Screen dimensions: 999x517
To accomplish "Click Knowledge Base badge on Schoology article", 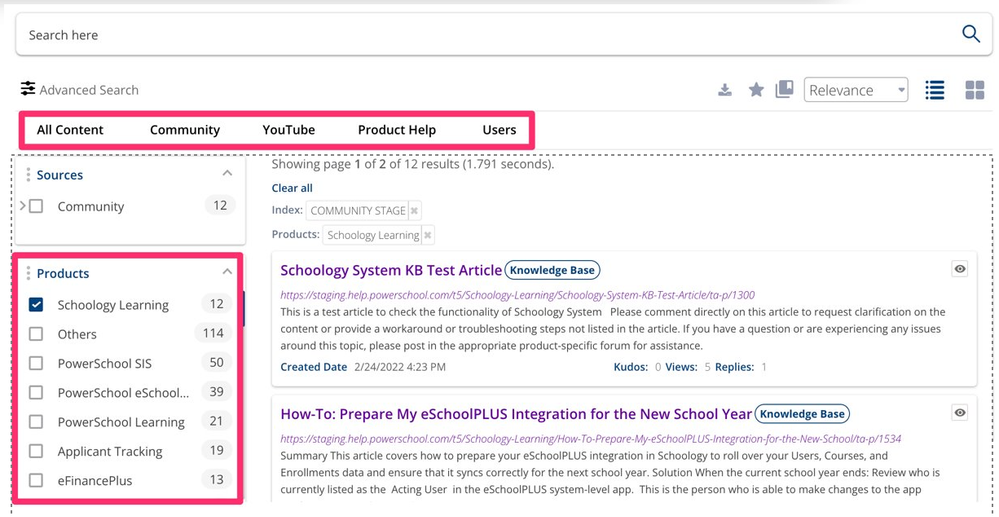I will click(552, 270).
